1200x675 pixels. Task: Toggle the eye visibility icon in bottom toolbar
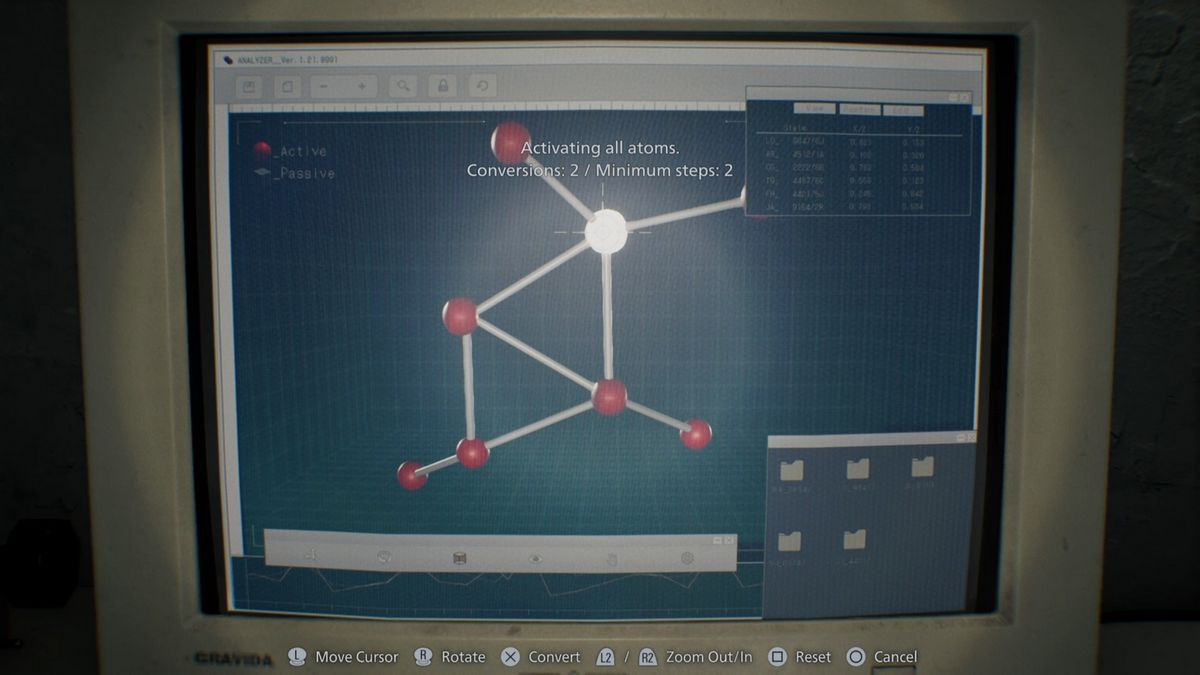pos(535,558)
